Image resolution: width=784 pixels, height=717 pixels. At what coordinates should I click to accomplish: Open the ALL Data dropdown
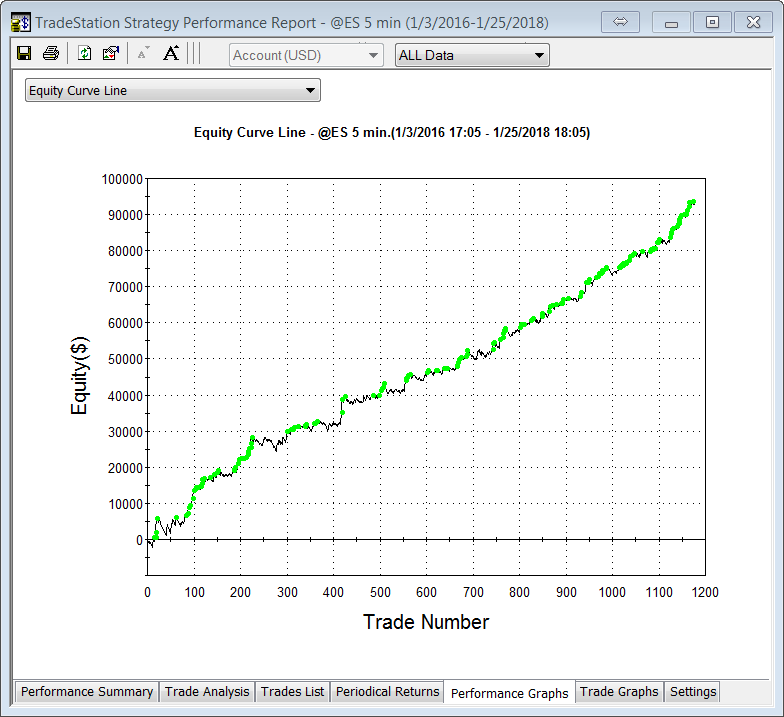pyautogui.click(x=472, y=55)
